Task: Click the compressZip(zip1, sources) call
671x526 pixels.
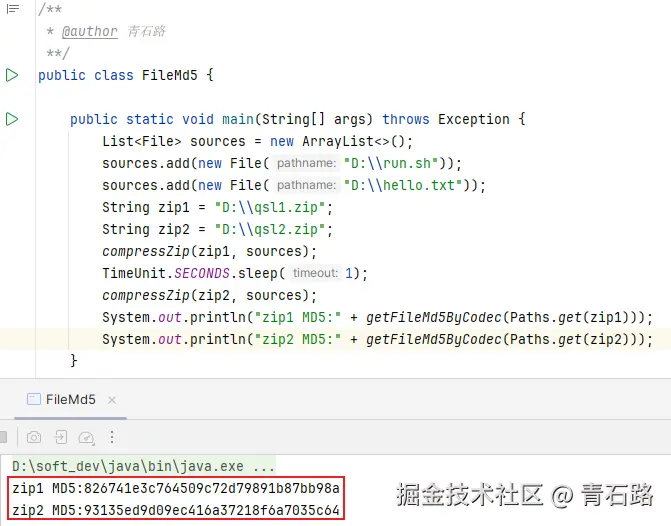Action: (209, 252)
